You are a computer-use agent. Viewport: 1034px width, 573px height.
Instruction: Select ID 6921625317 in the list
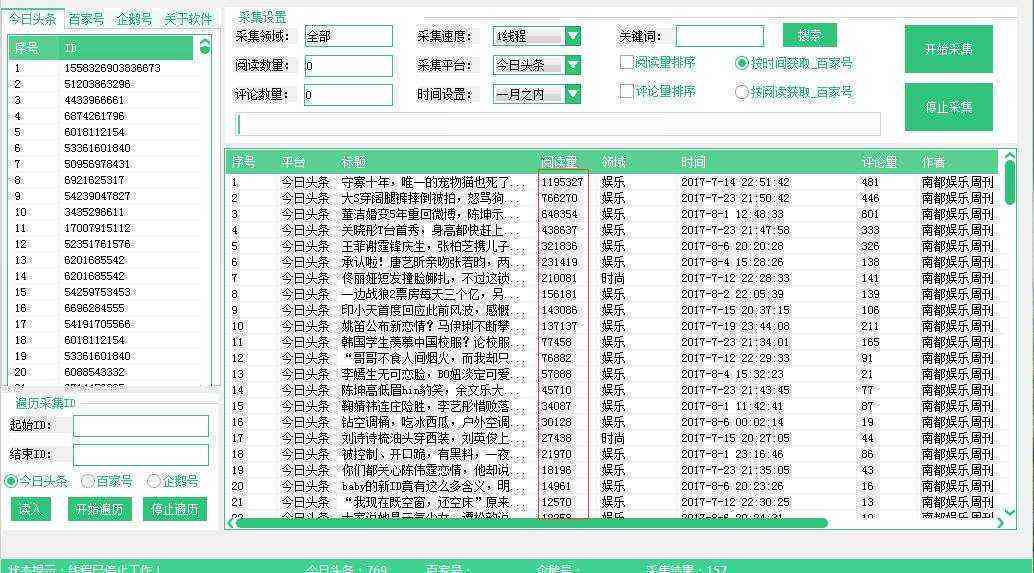pos(94,180)
